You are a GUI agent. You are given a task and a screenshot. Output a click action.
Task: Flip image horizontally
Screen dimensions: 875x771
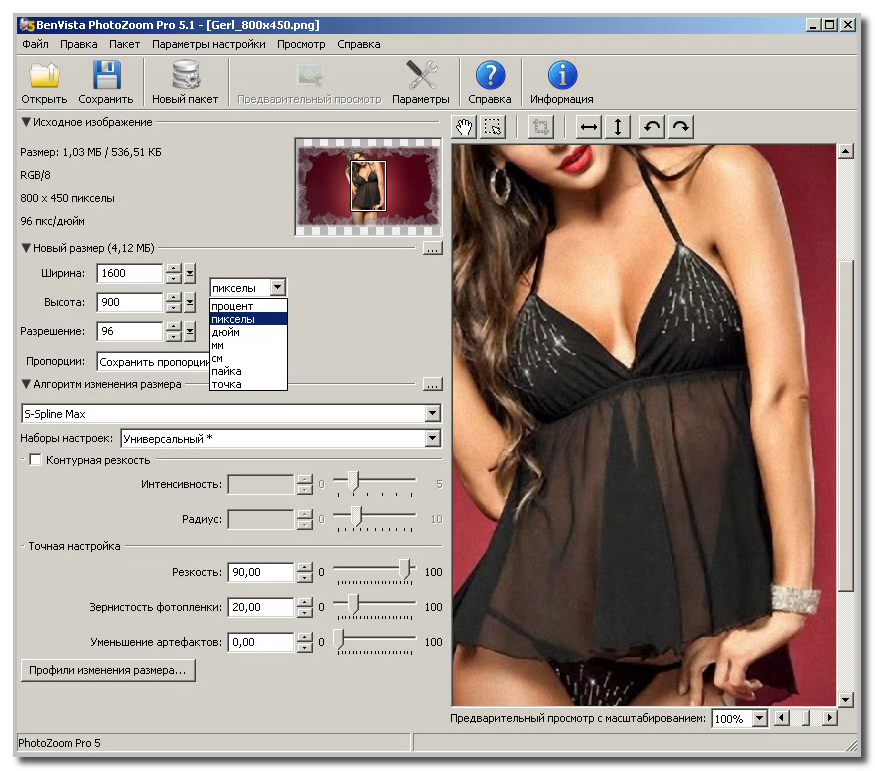click(x=589, y=127)
